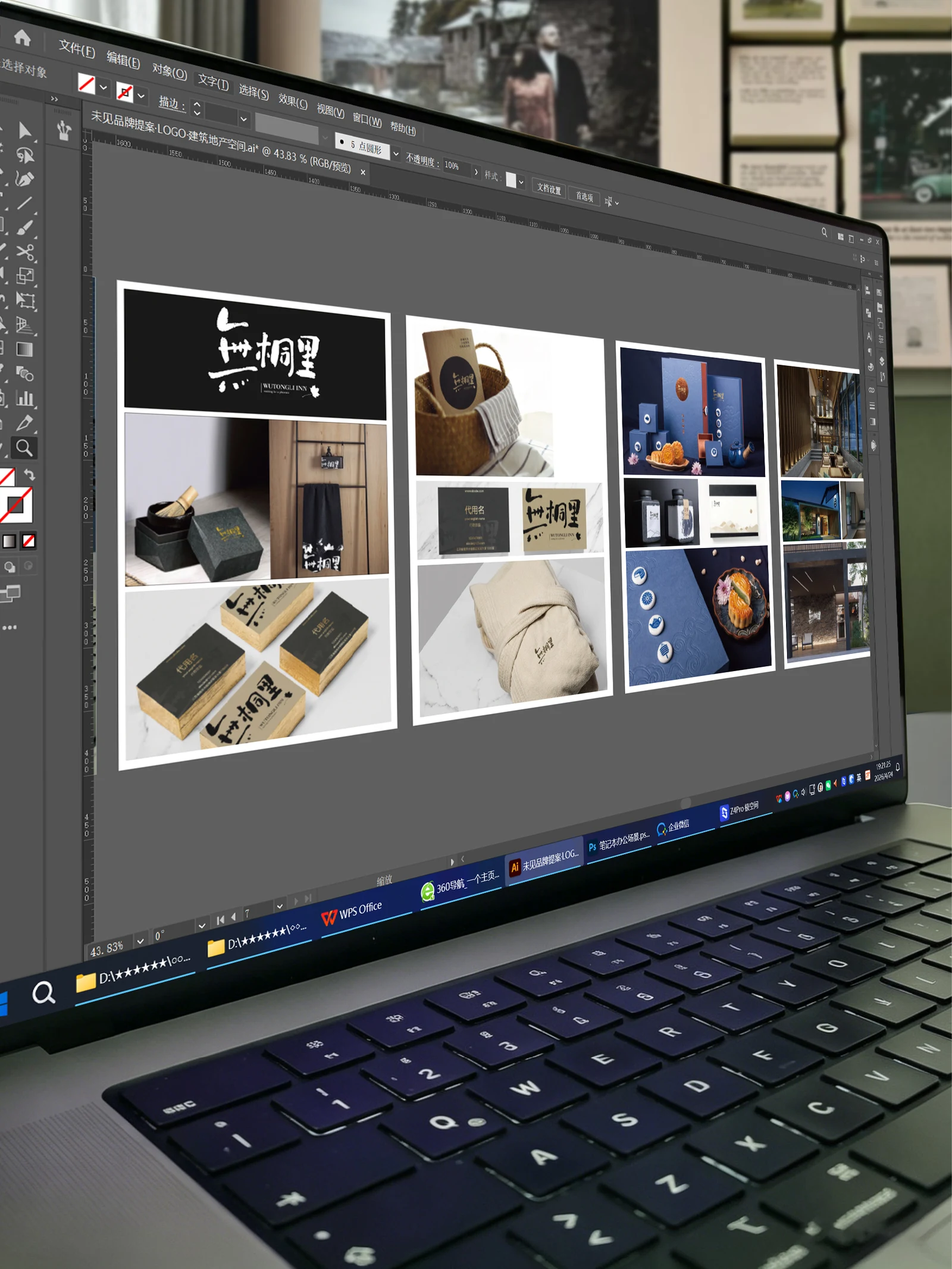Enable the Draw Normal mode
The height and width of the screenshot is (1269, 952).
pos(9,566)
